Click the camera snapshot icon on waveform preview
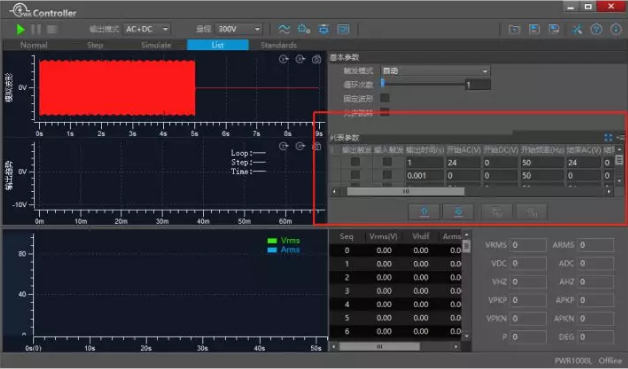628x369 pixels. [316, 59]
